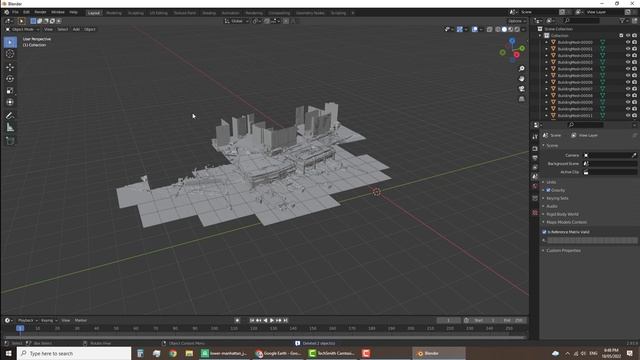
Task: Click the Outliner search field
Action: [x=581, y=20]
